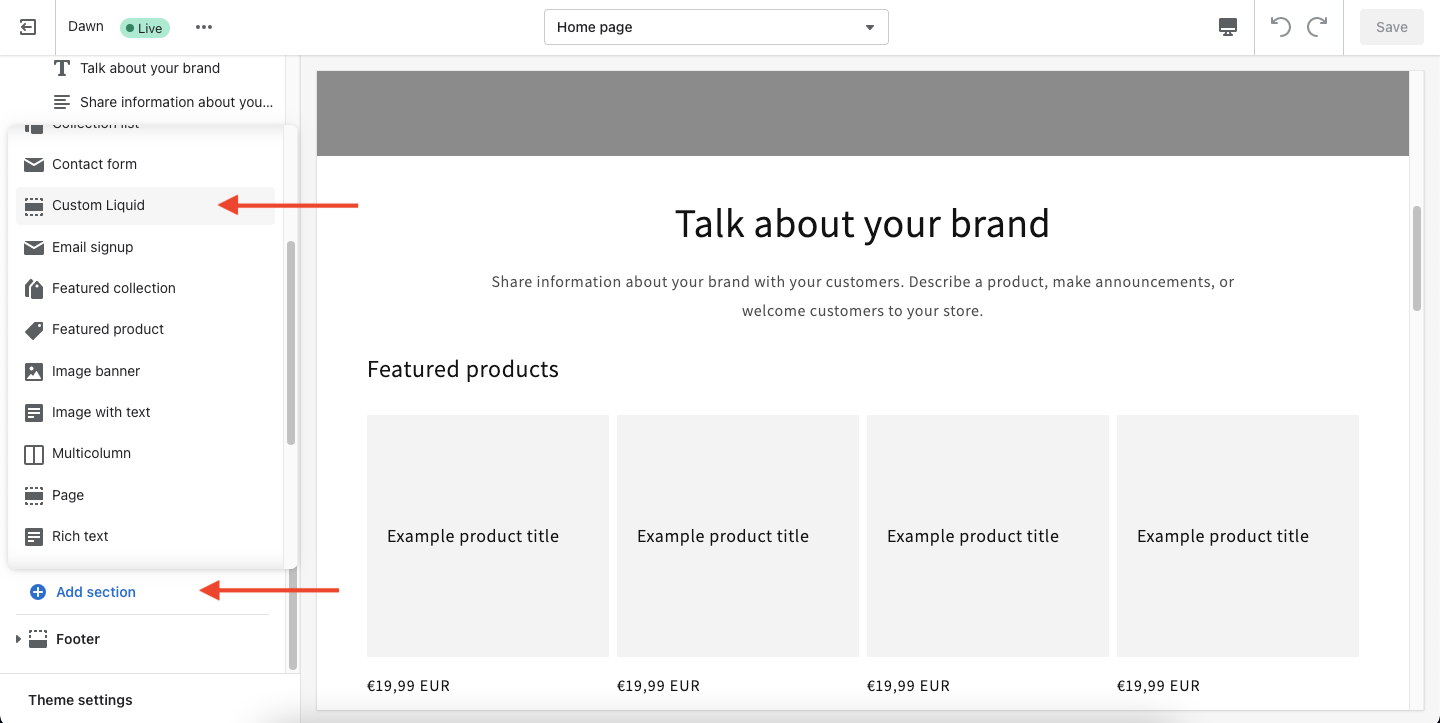Screen dimensions: 1440x723
Task: Click the Custom Liquid section icon
Action: [34, 206]
